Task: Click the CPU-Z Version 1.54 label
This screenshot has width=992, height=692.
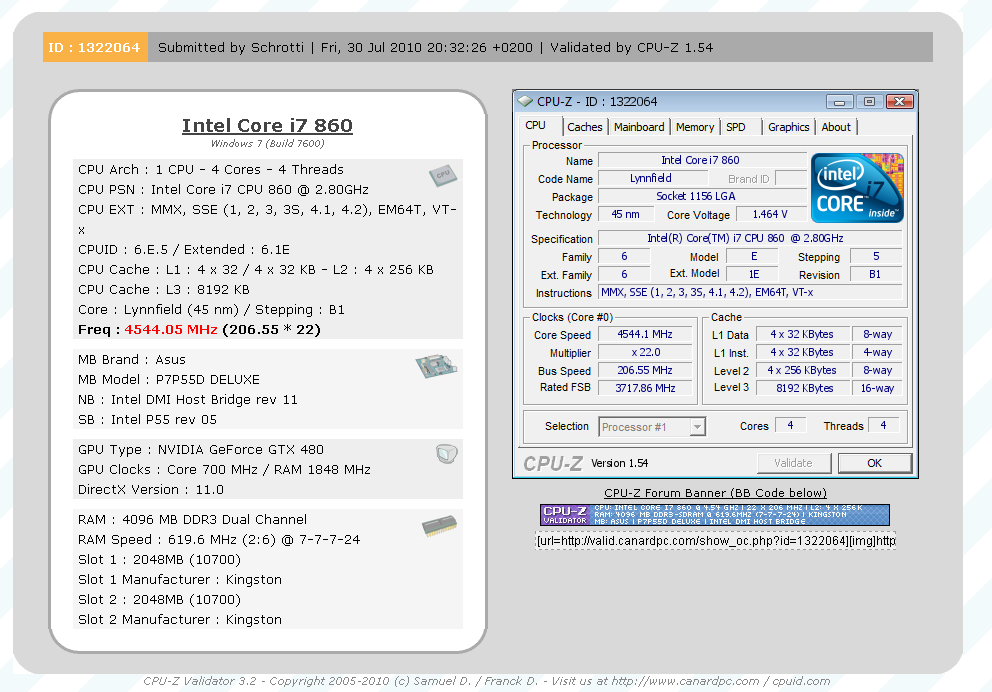Action: tap(619, 464)
